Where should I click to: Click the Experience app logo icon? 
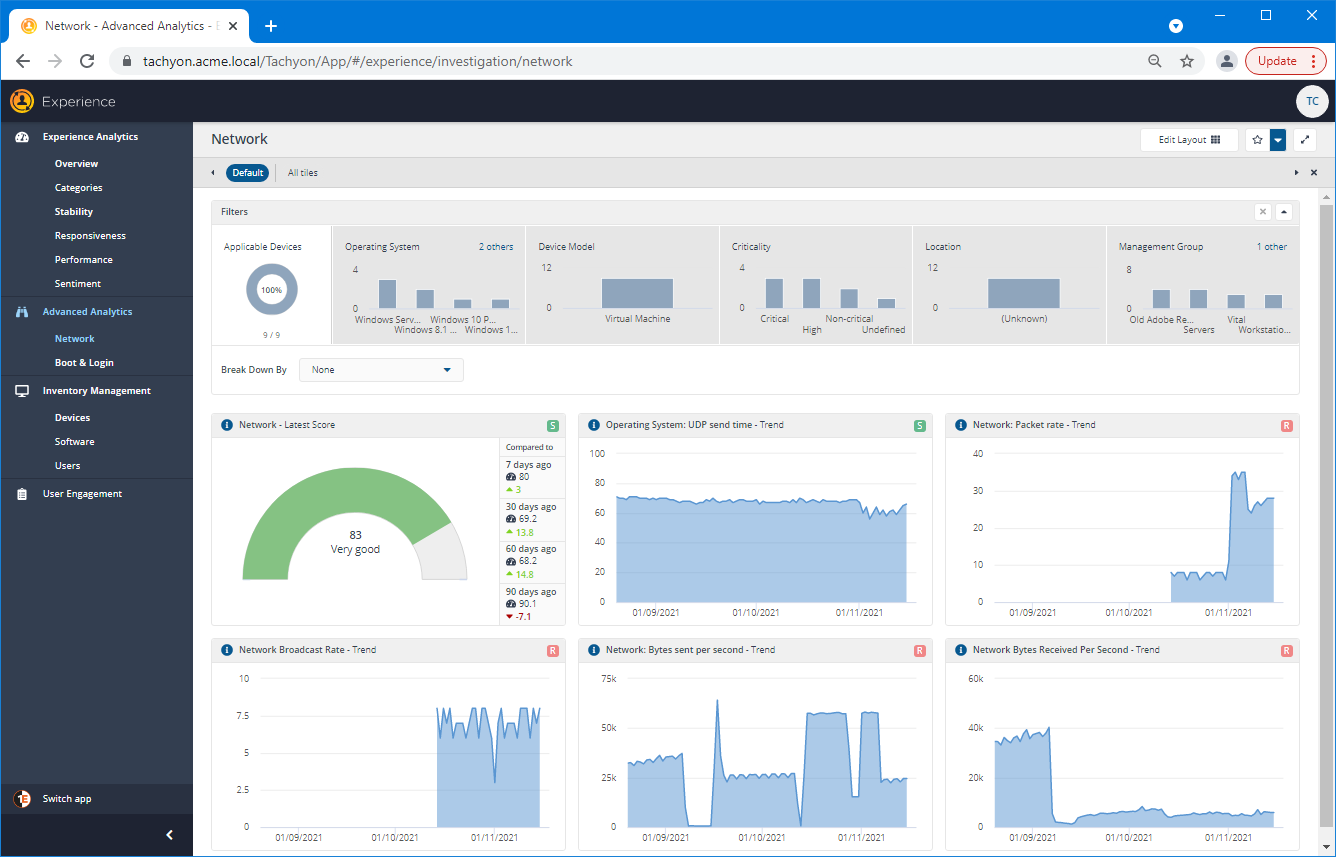coord(22,101)
